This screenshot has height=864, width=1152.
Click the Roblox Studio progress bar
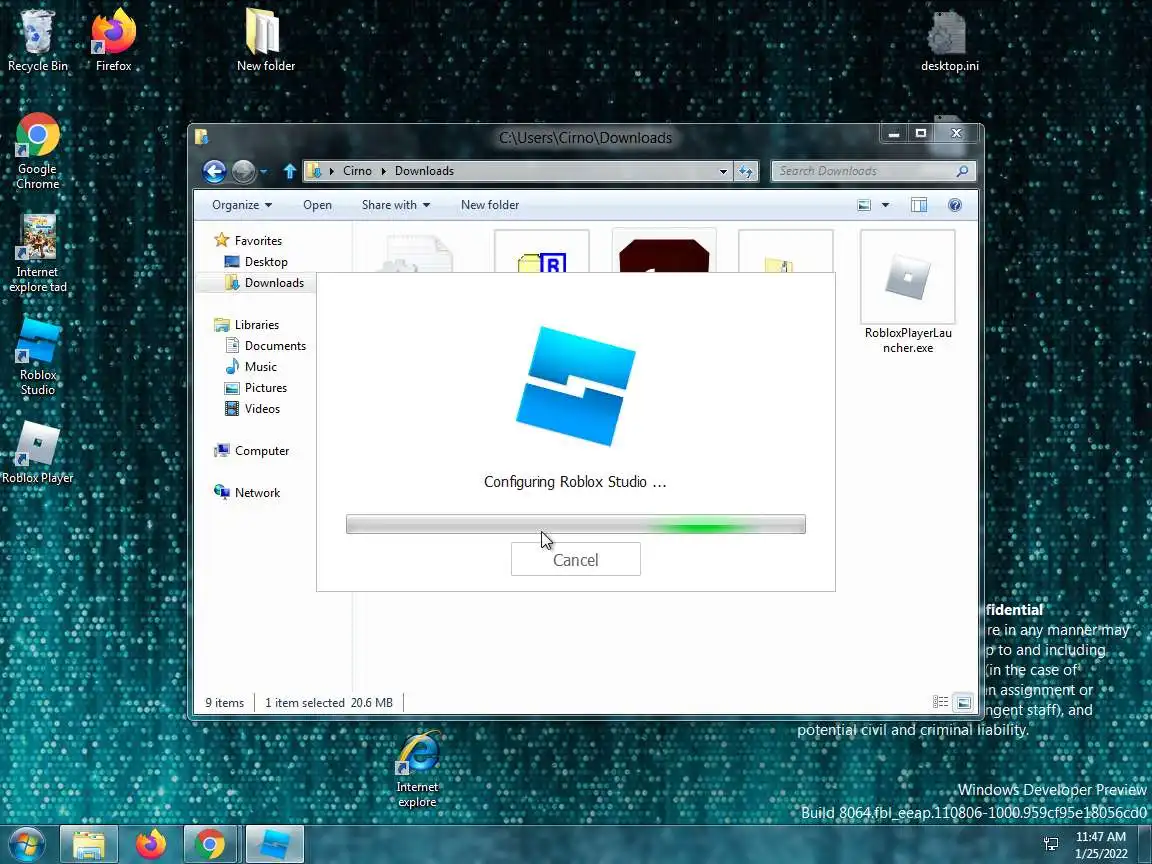point(575,524)
